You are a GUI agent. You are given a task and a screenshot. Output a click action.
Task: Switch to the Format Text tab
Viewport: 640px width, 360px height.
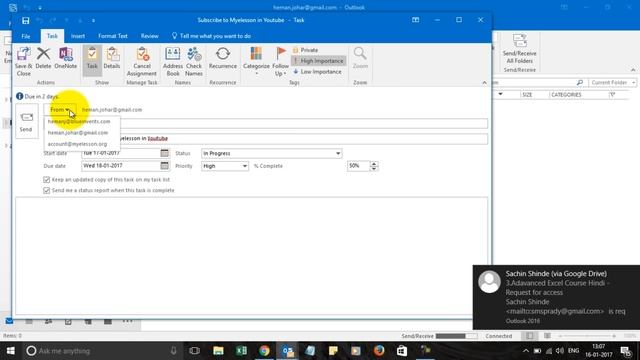coord(113,36)
